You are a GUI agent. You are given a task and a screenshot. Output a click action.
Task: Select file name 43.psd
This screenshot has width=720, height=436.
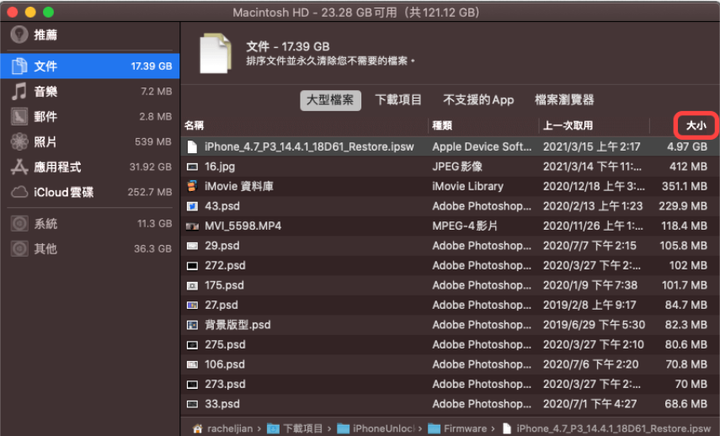[x=222, y=206]
